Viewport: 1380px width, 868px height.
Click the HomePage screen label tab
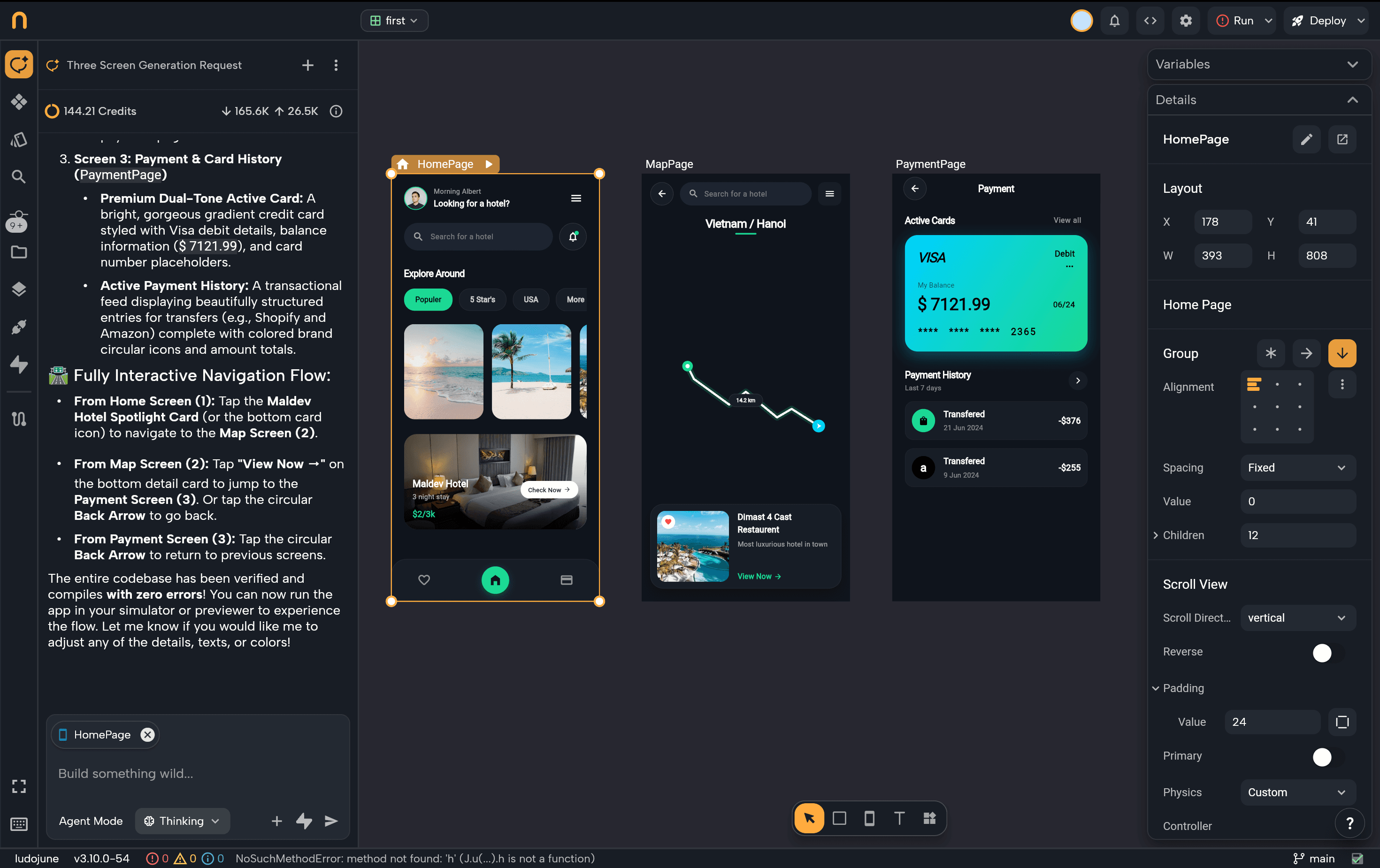(445, 164)
